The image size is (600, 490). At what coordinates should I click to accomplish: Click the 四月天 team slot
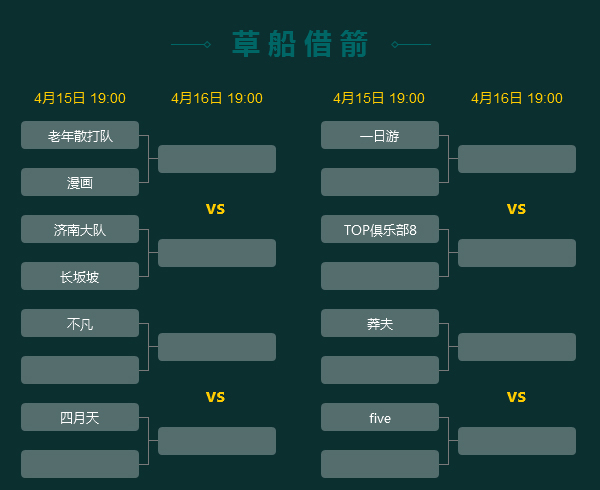coord(80,417)
